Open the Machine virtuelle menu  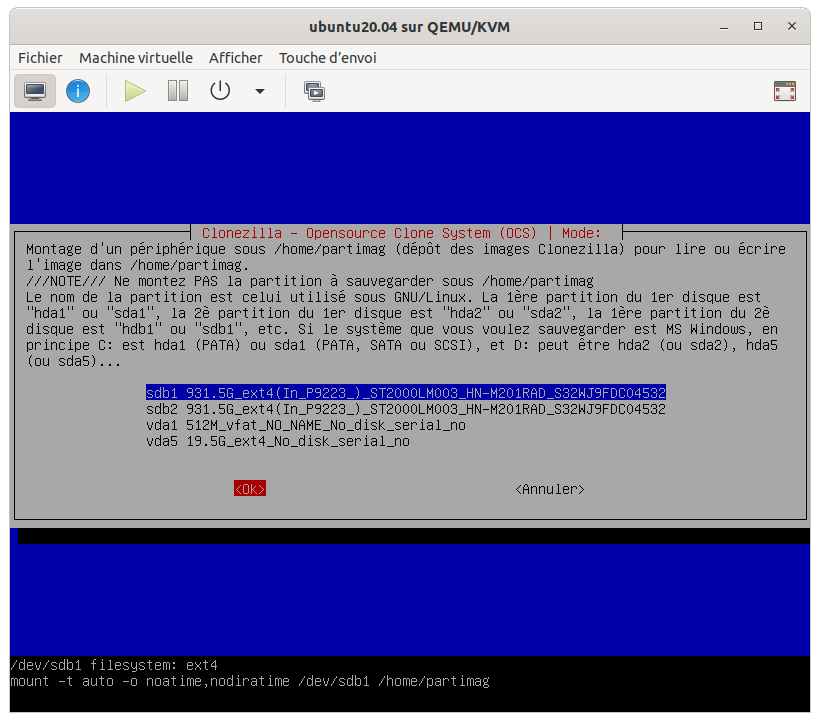(x=136, y=58)
